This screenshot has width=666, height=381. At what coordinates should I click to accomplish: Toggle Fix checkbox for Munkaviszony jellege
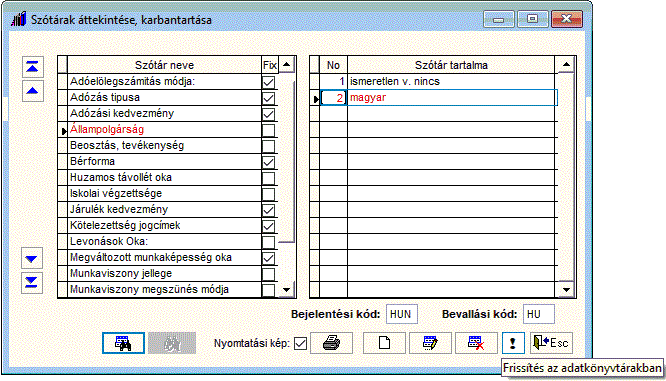point(268,274)
